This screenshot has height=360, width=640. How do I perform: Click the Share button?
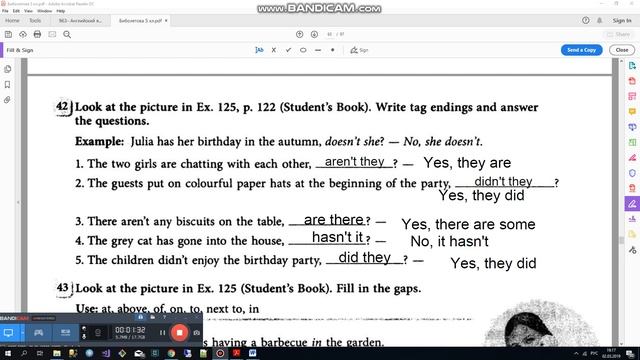(619, 34)
